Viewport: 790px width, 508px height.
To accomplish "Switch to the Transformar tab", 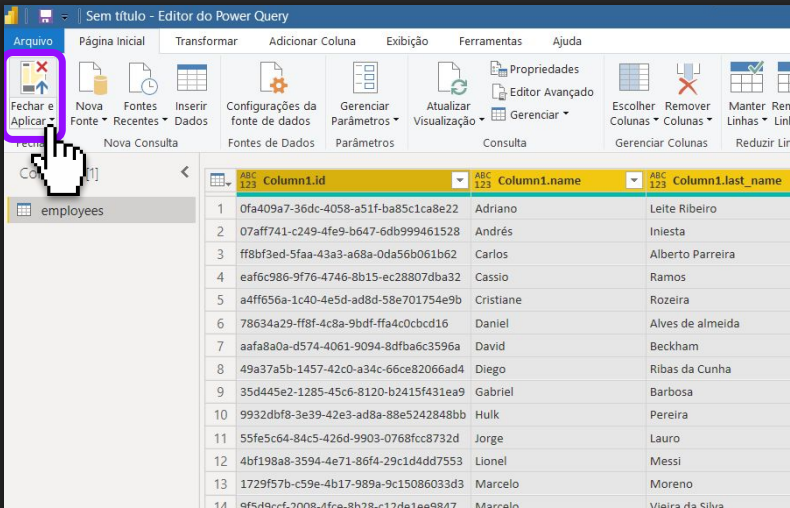I will tap(206, 41).
